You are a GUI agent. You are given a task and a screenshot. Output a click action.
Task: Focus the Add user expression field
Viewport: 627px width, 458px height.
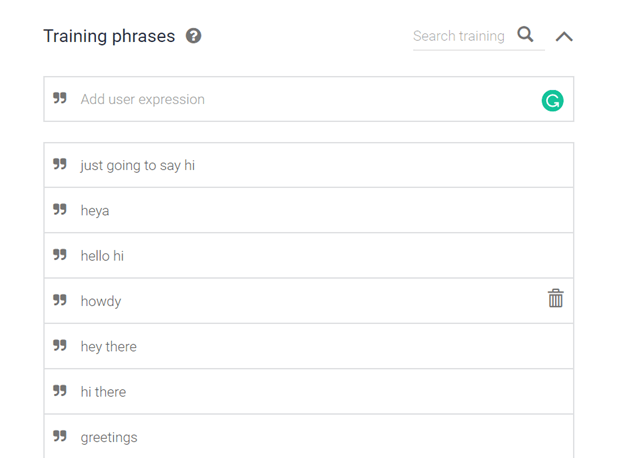300,99
